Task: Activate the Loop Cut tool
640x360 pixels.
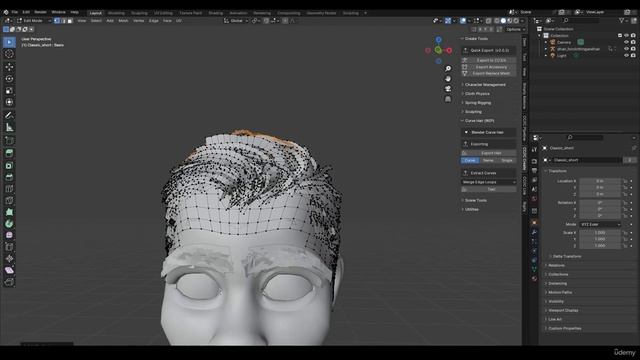Action: [x=9, y=189]
